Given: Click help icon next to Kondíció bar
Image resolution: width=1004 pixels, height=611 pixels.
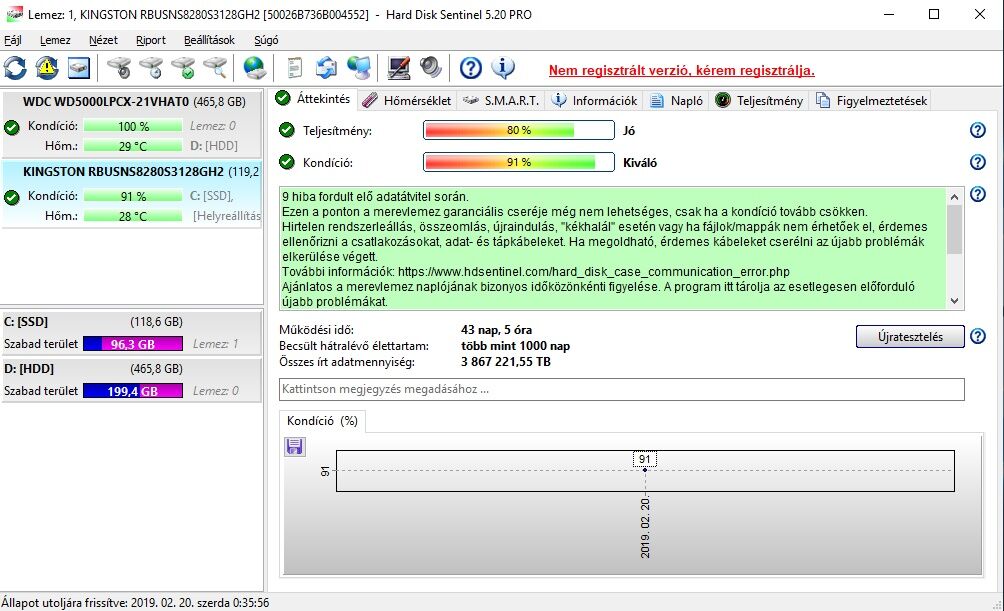Looking at the screenshot, I should click(x=978, y=162).
